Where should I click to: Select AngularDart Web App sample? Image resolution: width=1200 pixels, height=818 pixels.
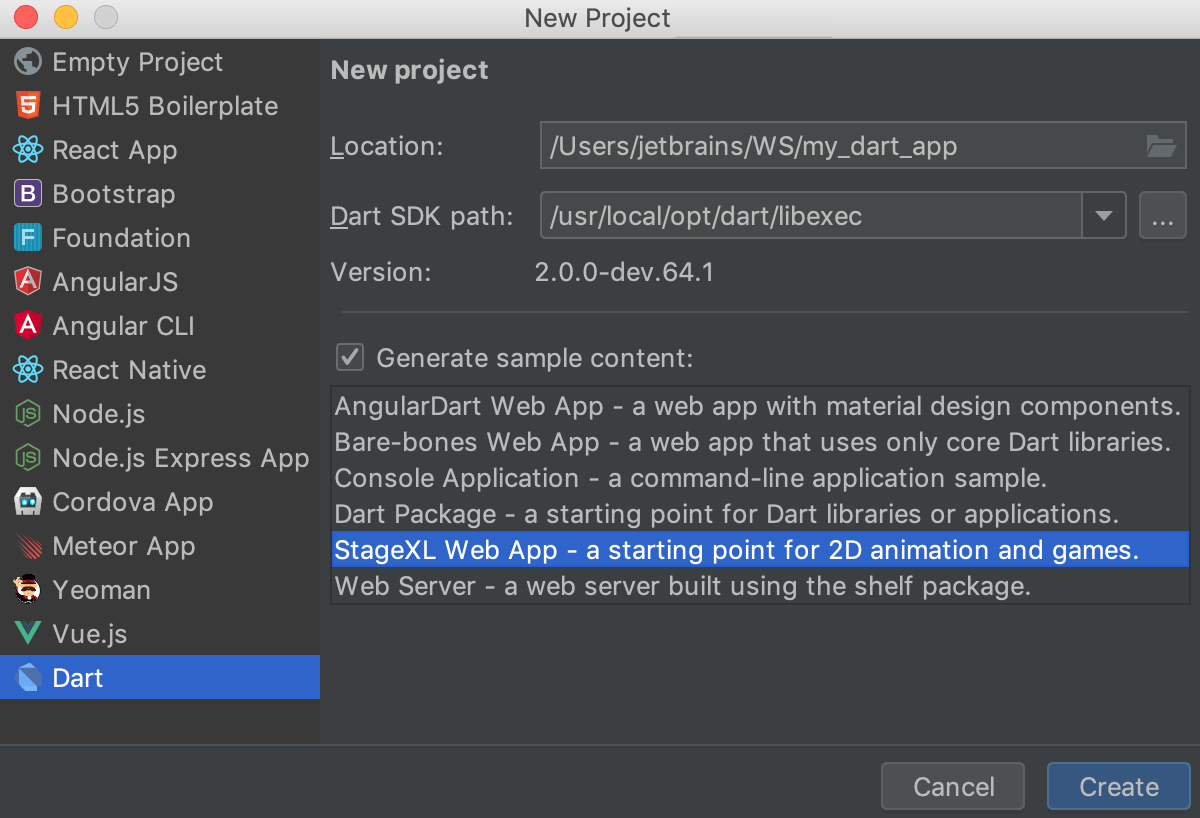click(x=759, y=406)
